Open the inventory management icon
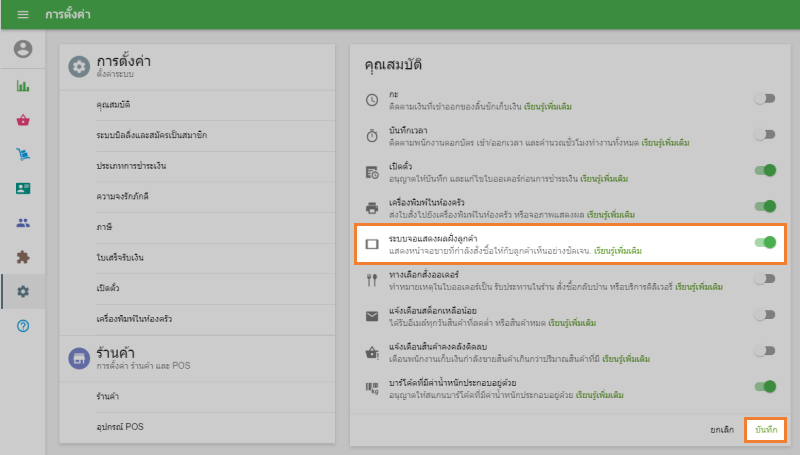 (23, 154)
